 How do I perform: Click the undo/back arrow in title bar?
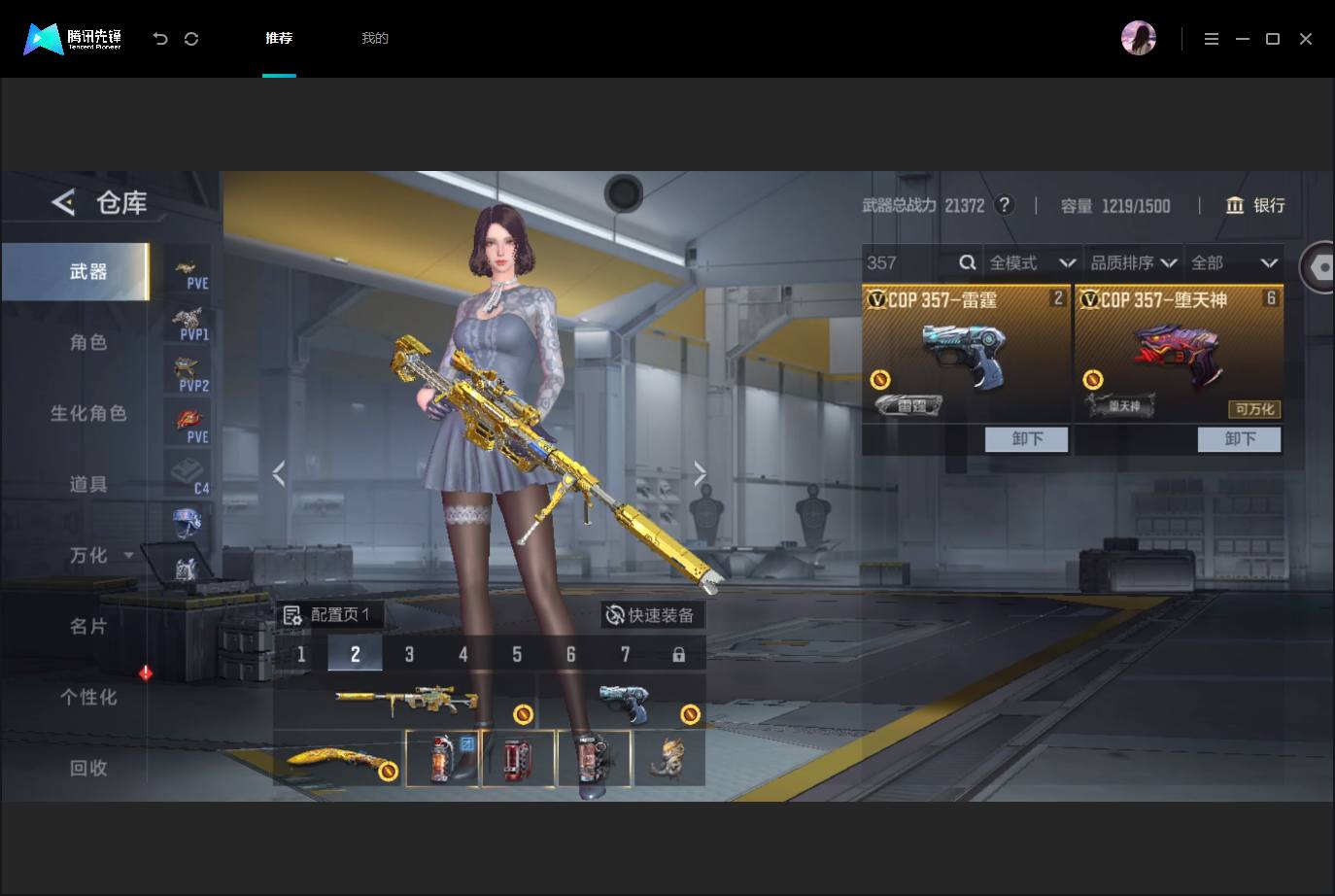(x=160, y=39)
